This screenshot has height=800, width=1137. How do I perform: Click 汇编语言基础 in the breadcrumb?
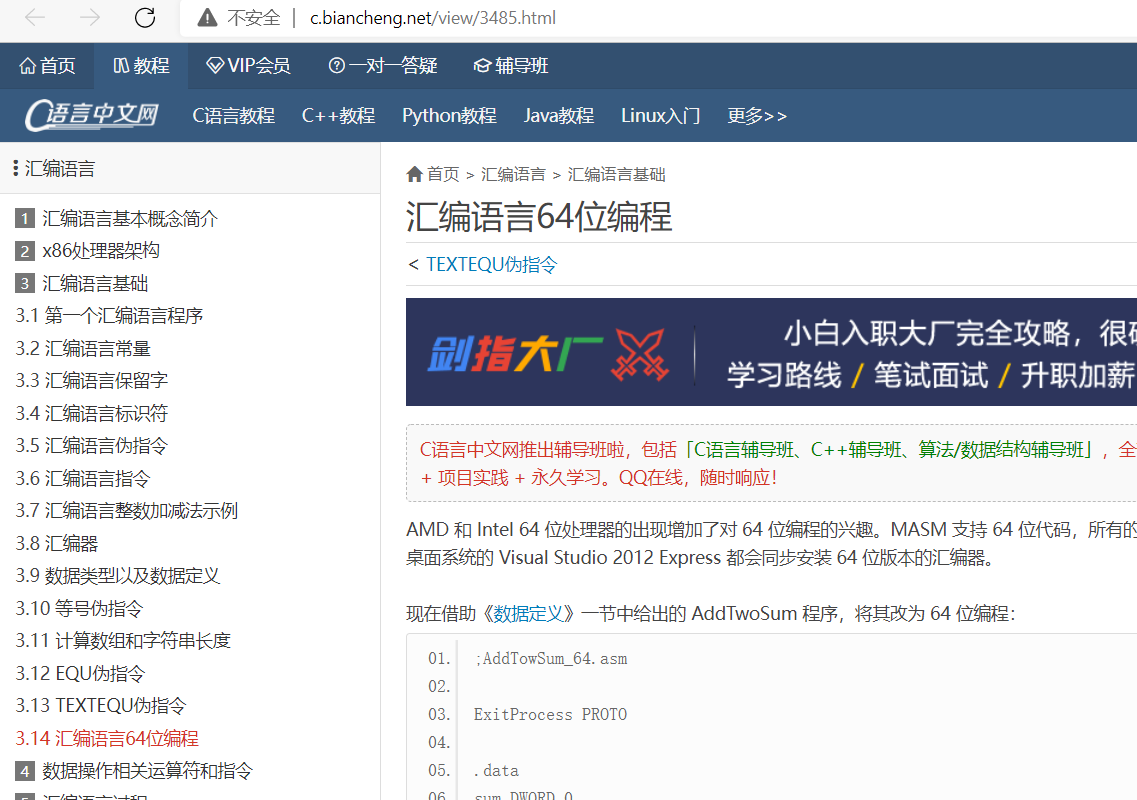point(616,175)
